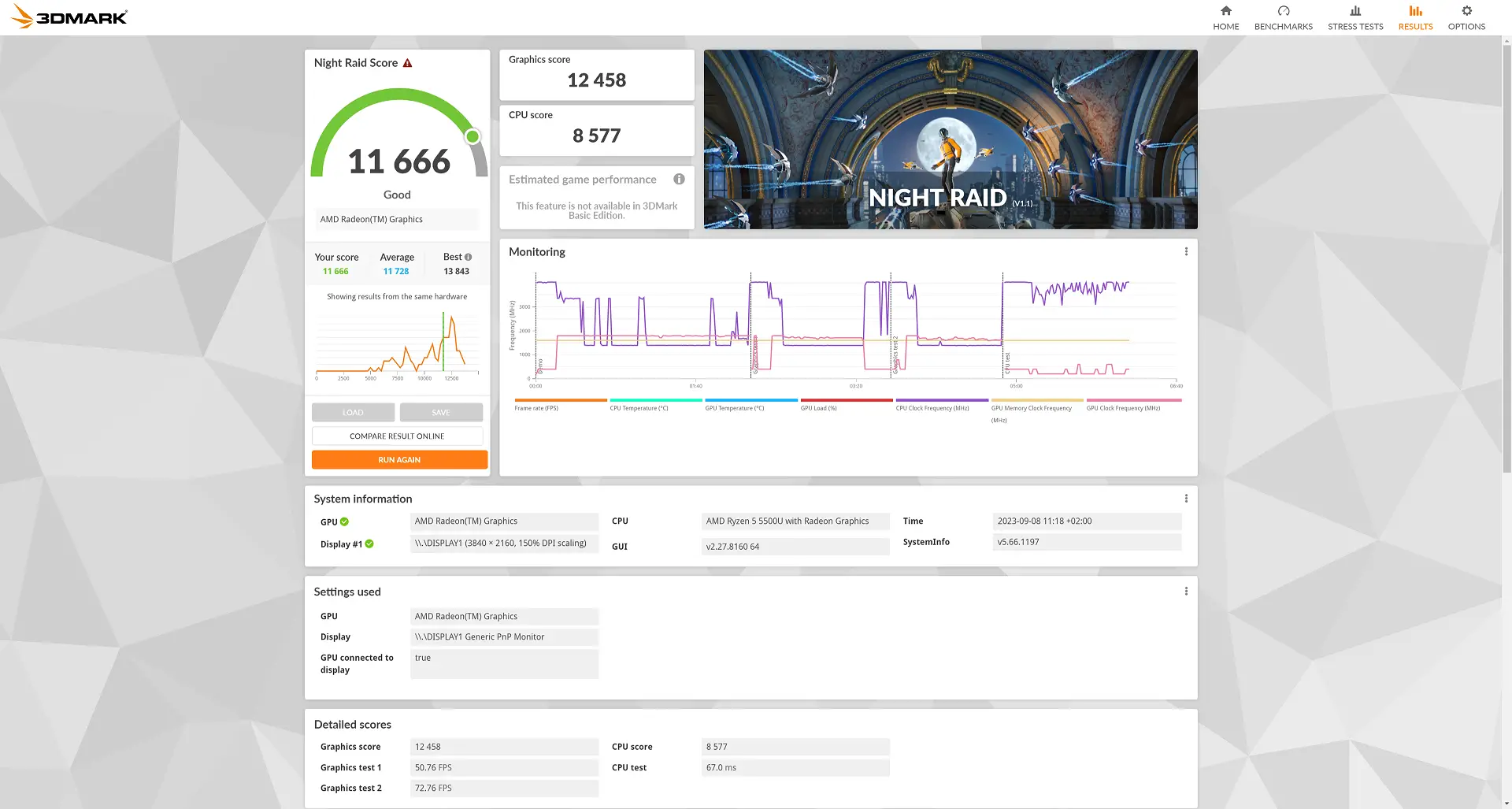Screen dimensions: 1512x809
Task: Switch to the RESULTS tab
Action: coord(1415,18)
